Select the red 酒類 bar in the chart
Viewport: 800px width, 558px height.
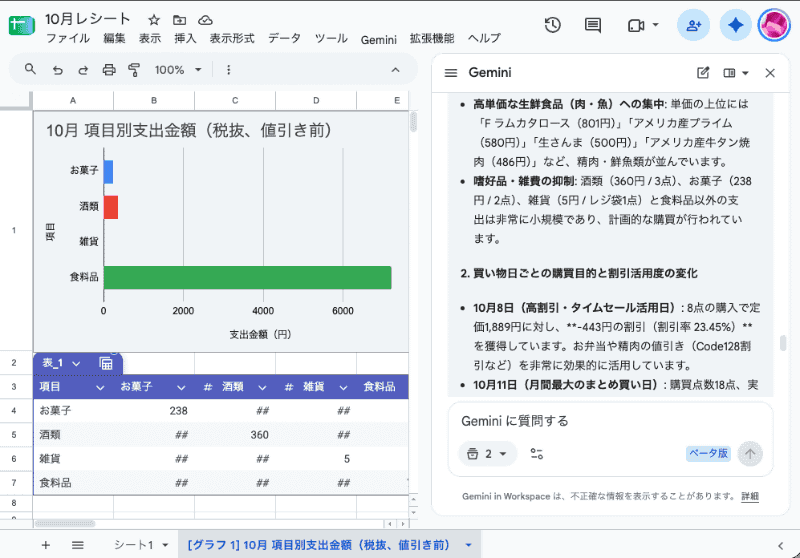click(x=111, y=207)
